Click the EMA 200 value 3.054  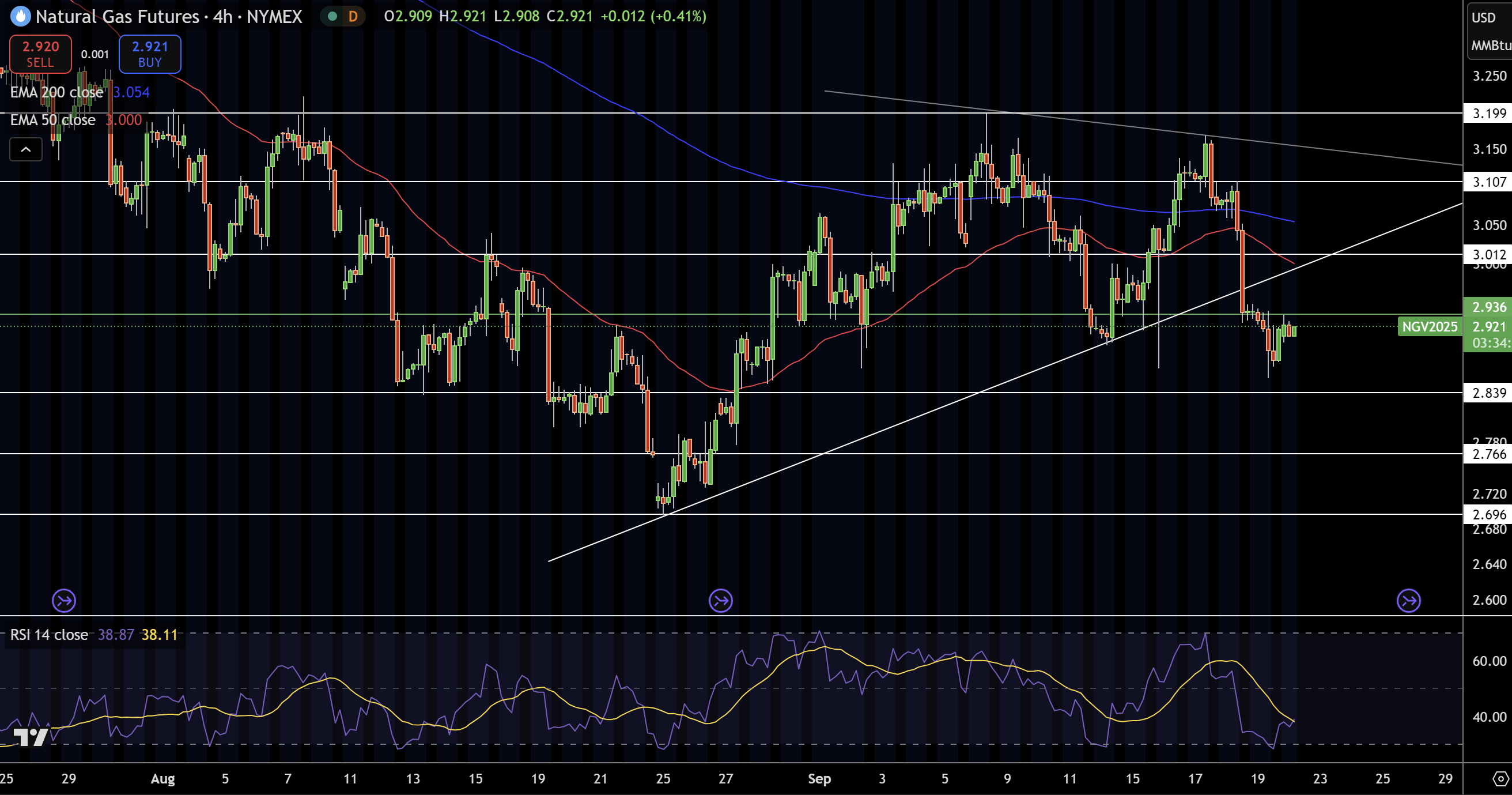pos(131,92)
